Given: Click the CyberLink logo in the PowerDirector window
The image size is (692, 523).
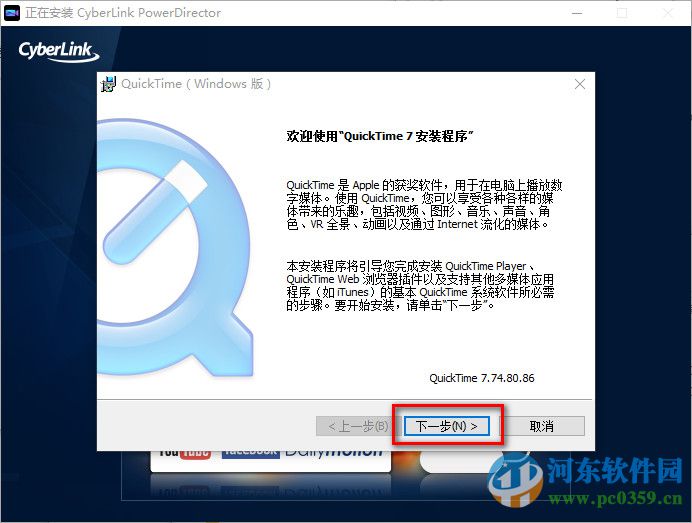Looking at the screenshot, I should [x=59, y=51].
